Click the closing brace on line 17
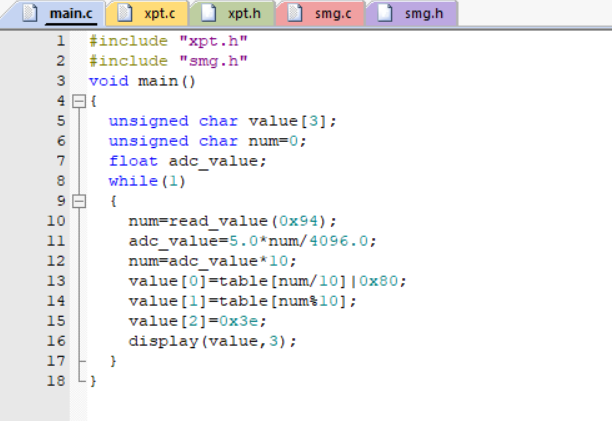The image size is (612, 421). click(113, 361)
